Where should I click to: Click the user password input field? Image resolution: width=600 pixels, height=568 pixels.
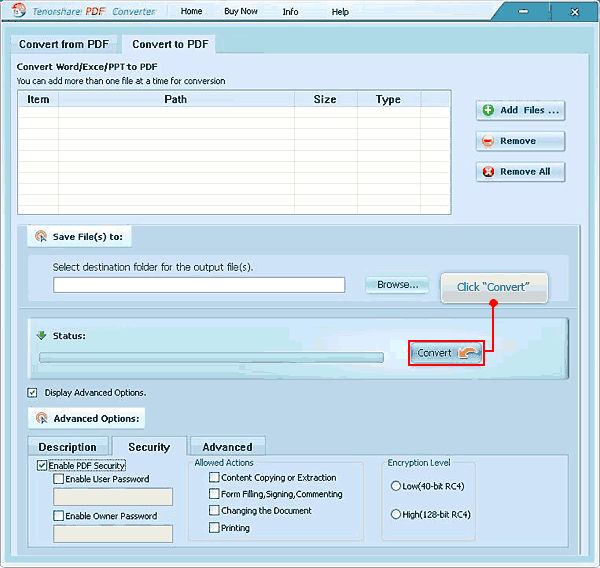113,497
